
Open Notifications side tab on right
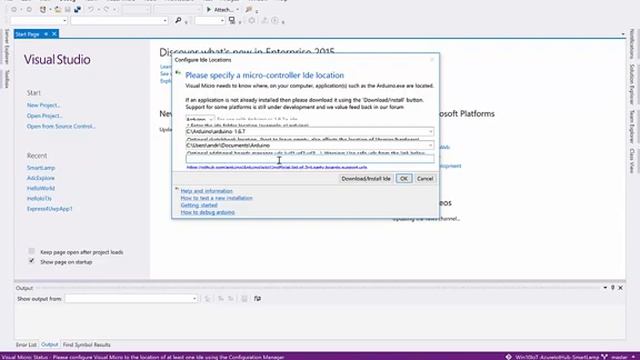[632, 44]
